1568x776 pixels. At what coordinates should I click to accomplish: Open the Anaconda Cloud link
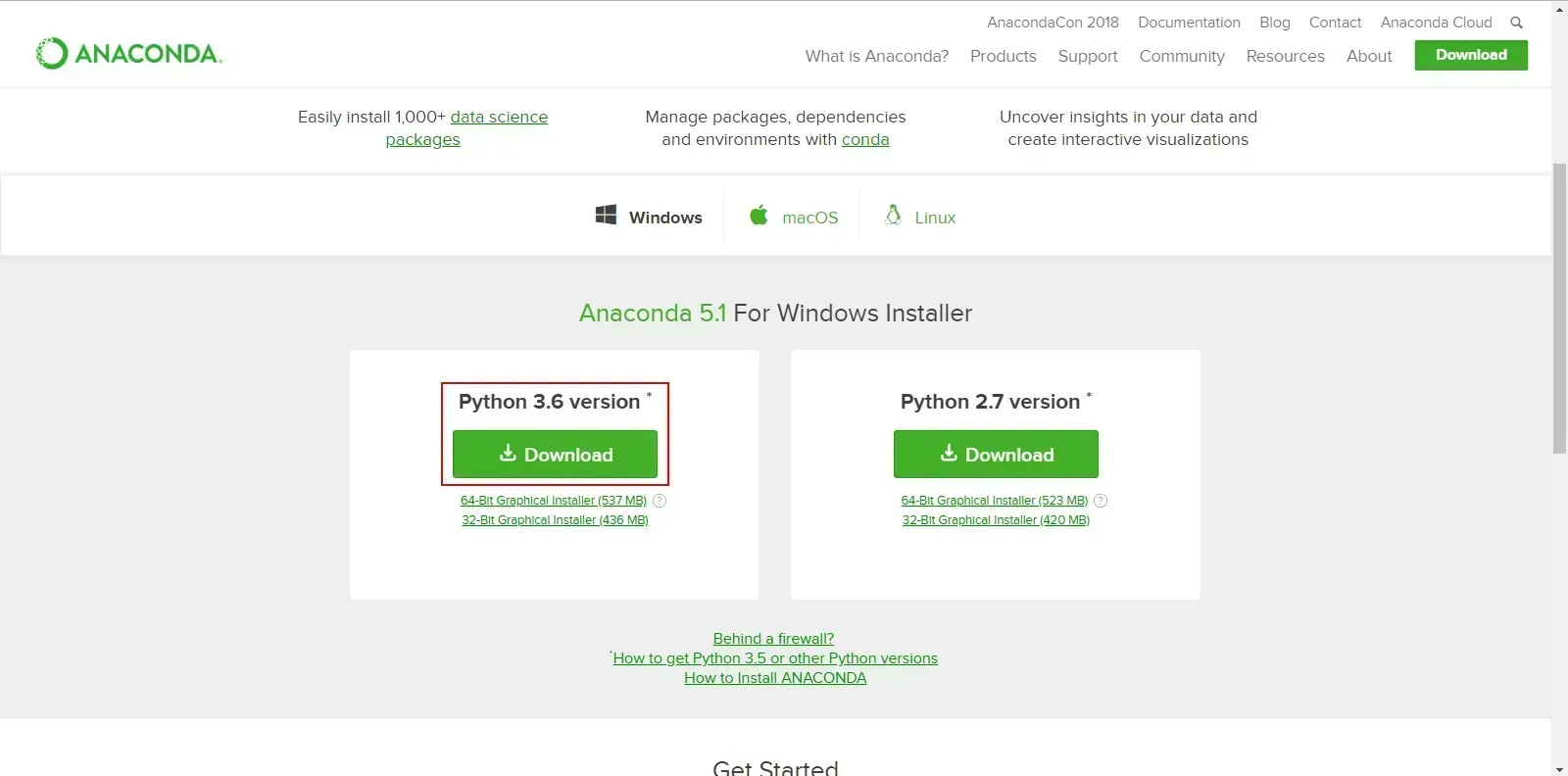click(x=1436, y=23)
